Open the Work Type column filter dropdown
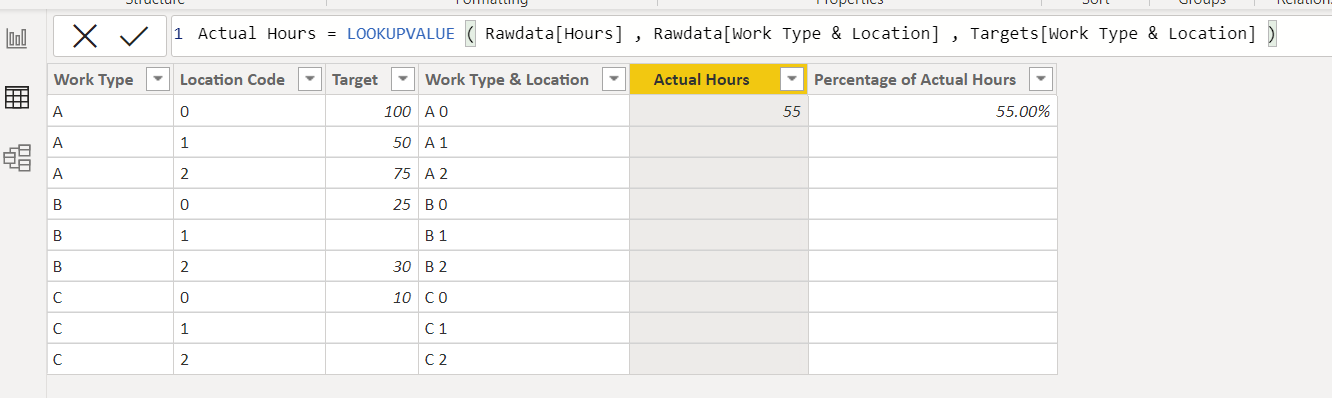 click(x=157, y=80)
